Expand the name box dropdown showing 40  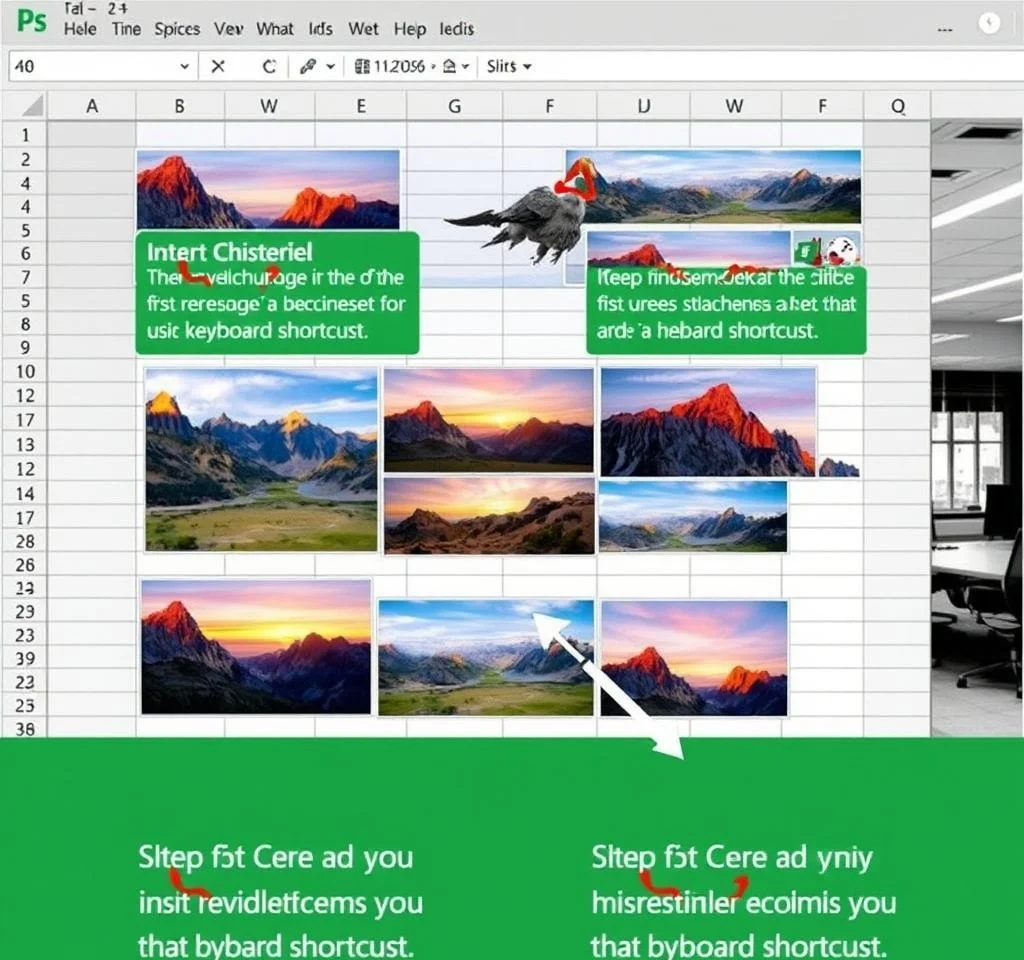pos(184,67)
